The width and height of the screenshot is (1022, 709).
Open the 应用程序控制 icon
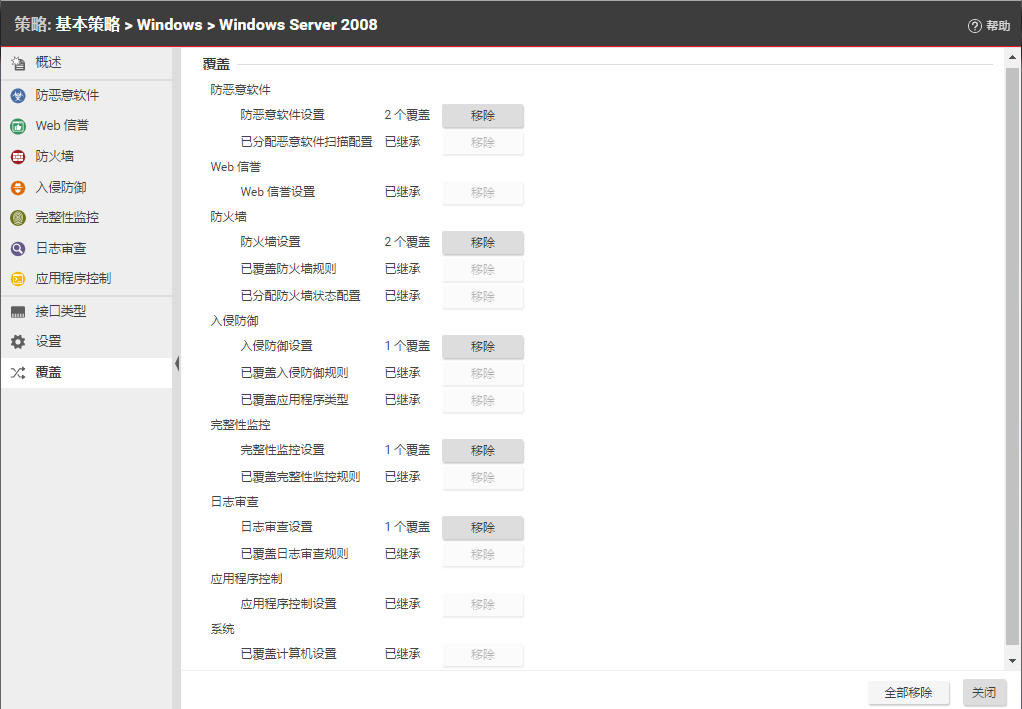point(17,279)
